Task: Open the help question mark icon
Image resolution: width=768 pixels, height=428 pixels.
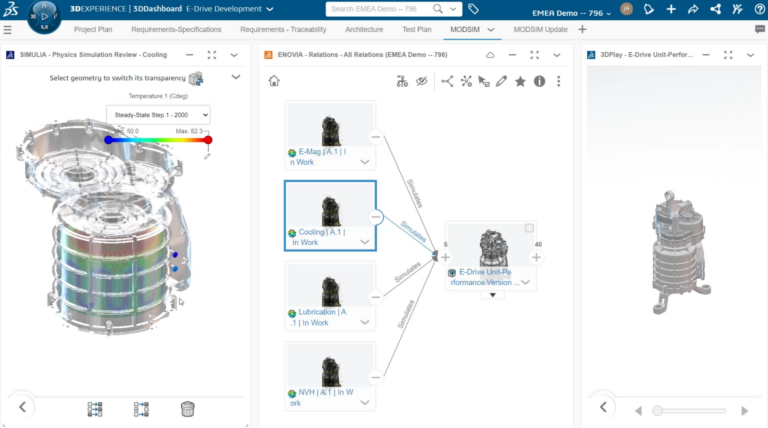Action: pyautogui.click(x=760, y=9)
